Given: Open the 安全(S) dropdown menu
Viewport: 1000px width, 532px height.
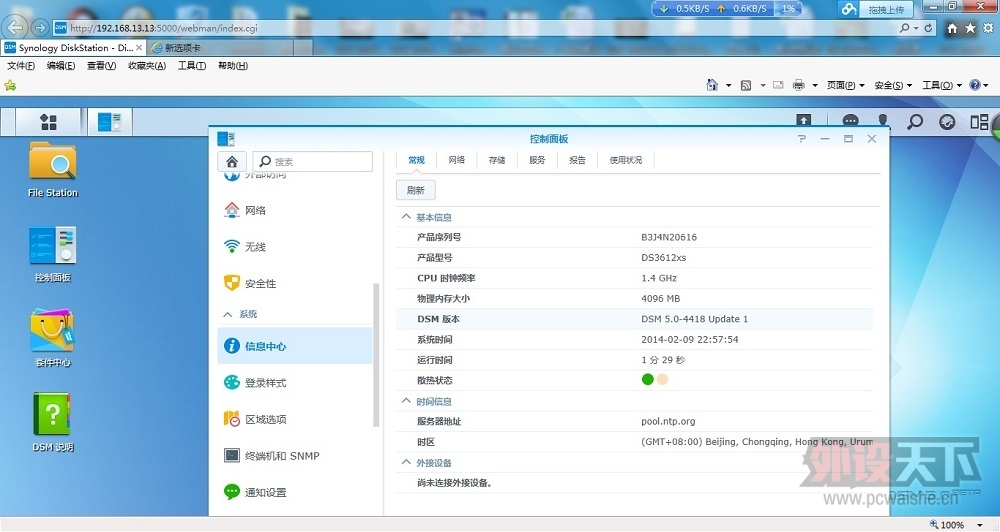Looking at the screenshot, I should (893, 85).
